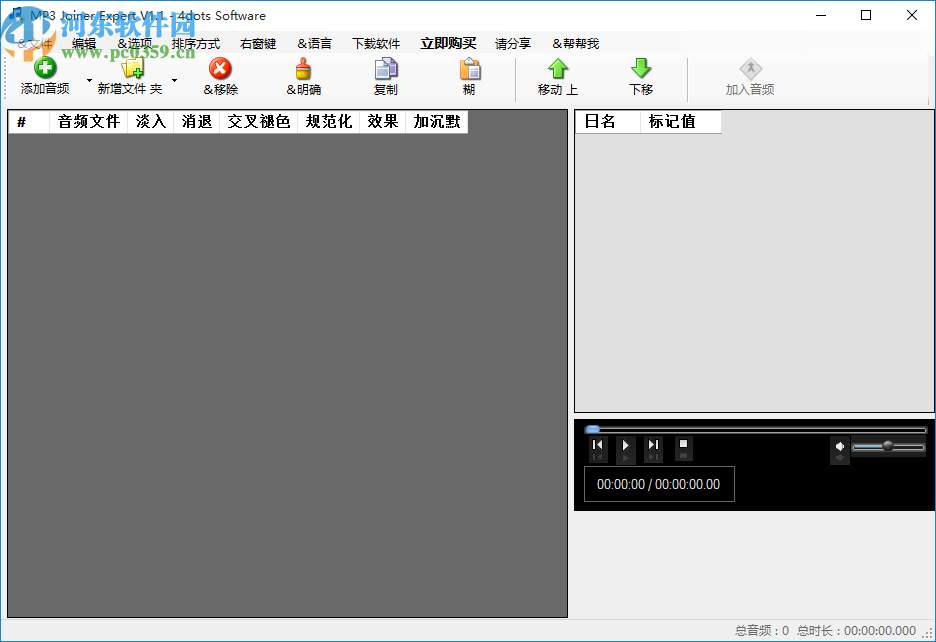Click the Paste (糊) clipboard icon

pos(469,70)
